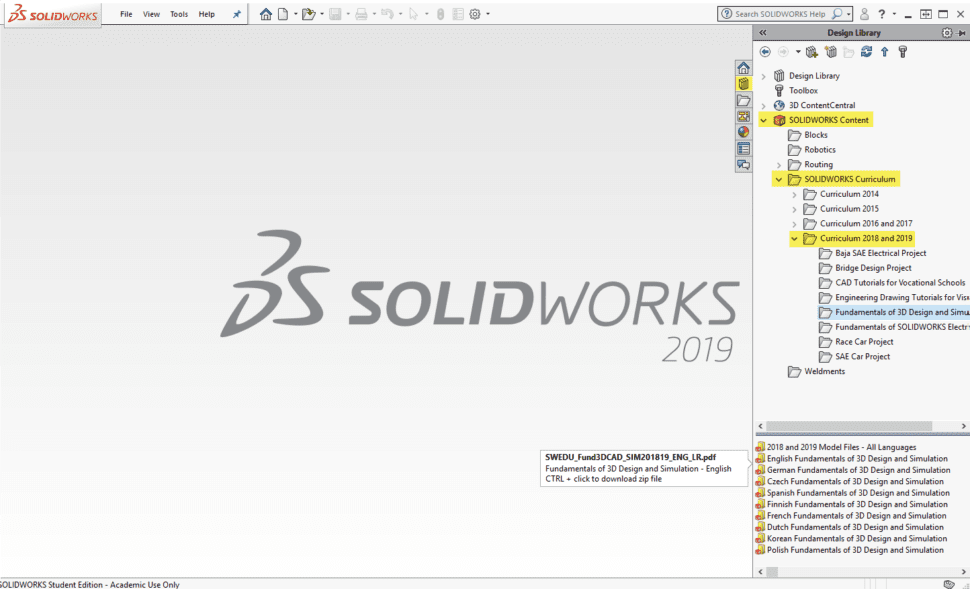Open the New document dropdown arrow

[x=295, y=14]
